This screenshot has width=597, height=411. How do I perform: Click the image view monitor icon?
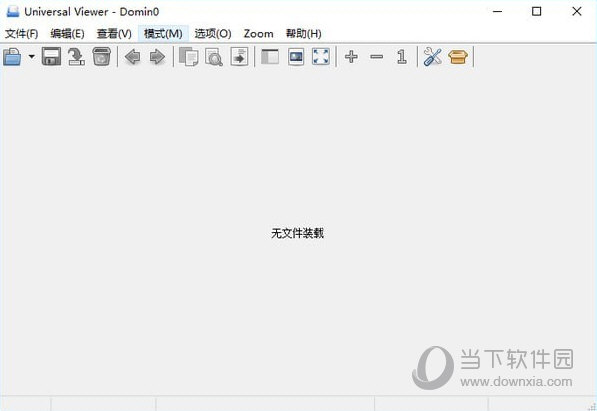coord(296,57)
